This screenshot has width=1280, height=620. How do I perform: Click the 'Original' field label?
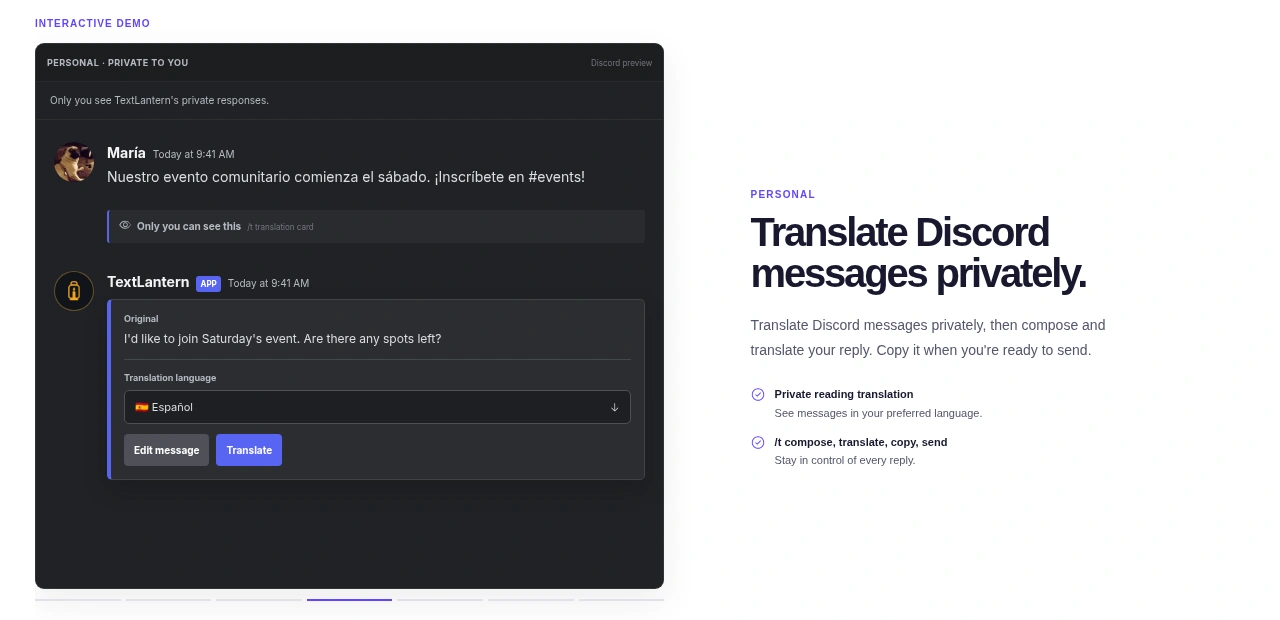point(141,319)
